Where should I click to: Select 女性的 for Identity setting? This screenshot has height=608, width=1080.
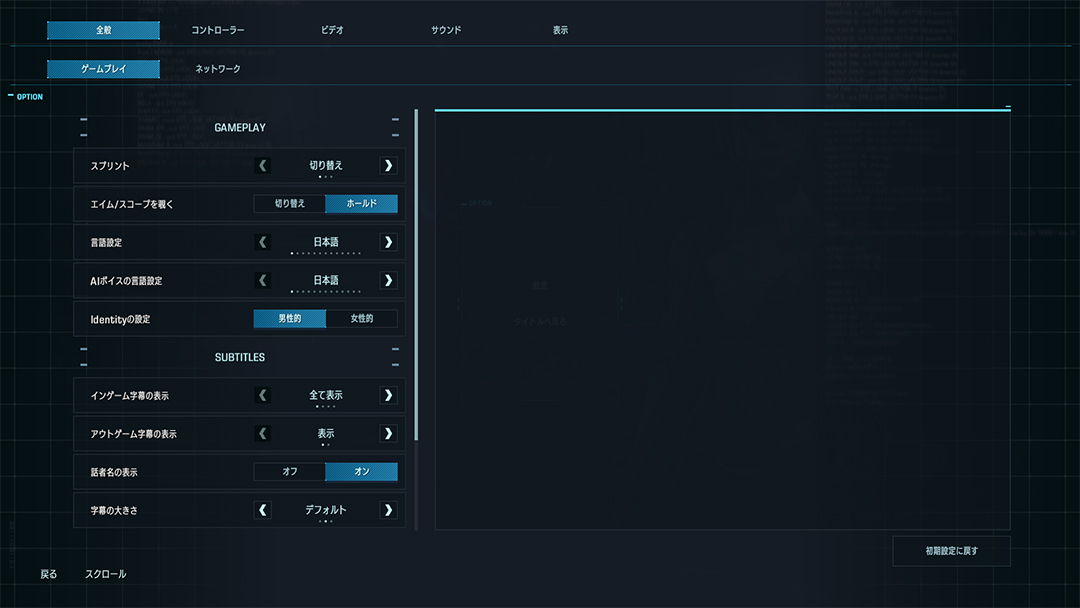pyautogui.click(x=361, y=319)
